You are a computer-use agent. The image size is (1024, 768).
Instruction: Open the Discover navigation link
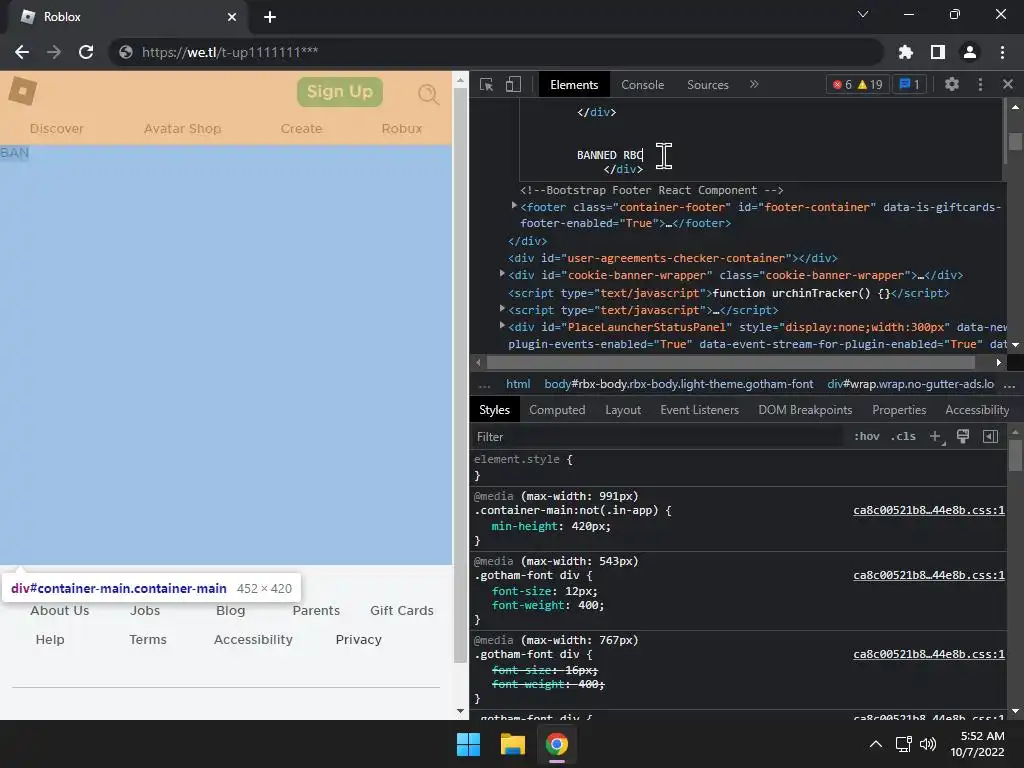coord(57,129)
